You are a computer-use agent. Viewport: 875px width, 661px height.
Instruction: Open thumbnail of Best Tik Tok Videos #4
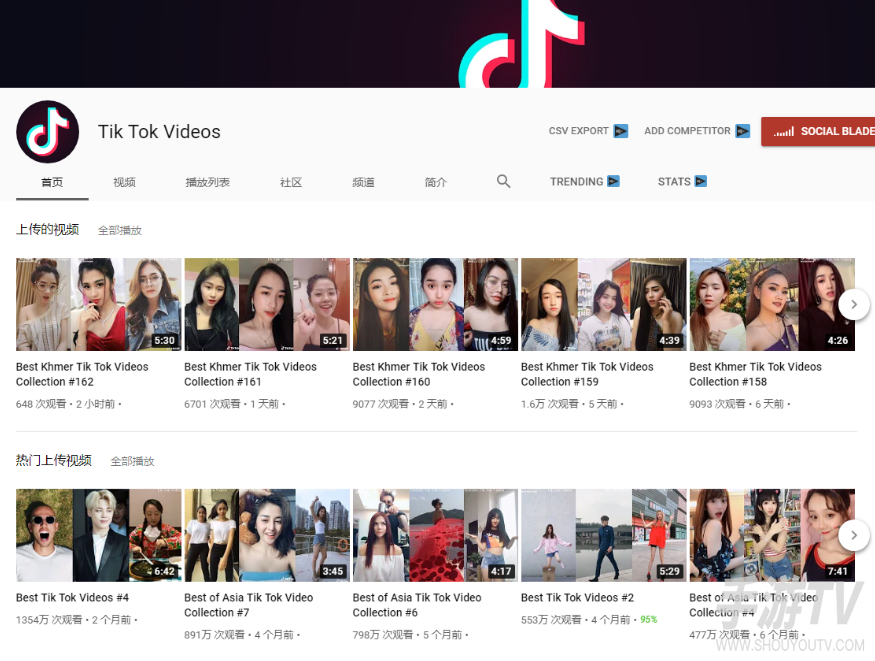click(x=99, y=535)
